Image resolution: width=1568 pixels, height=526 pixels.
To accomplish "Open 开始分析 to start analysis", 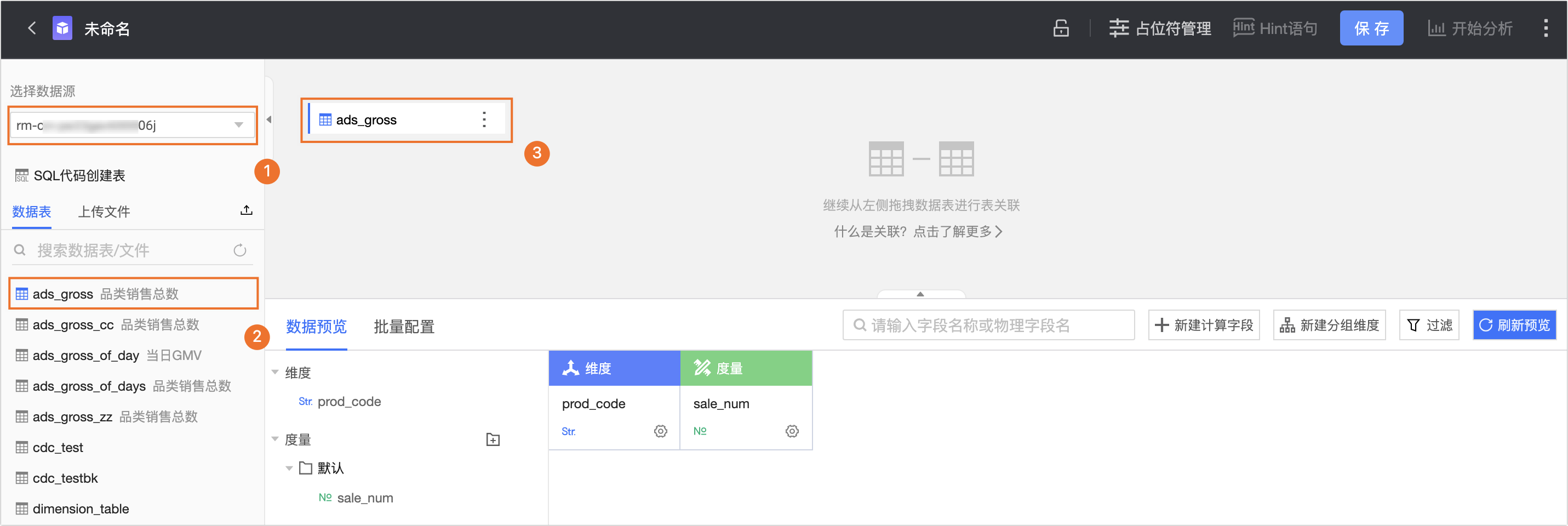I will 1470,28.
